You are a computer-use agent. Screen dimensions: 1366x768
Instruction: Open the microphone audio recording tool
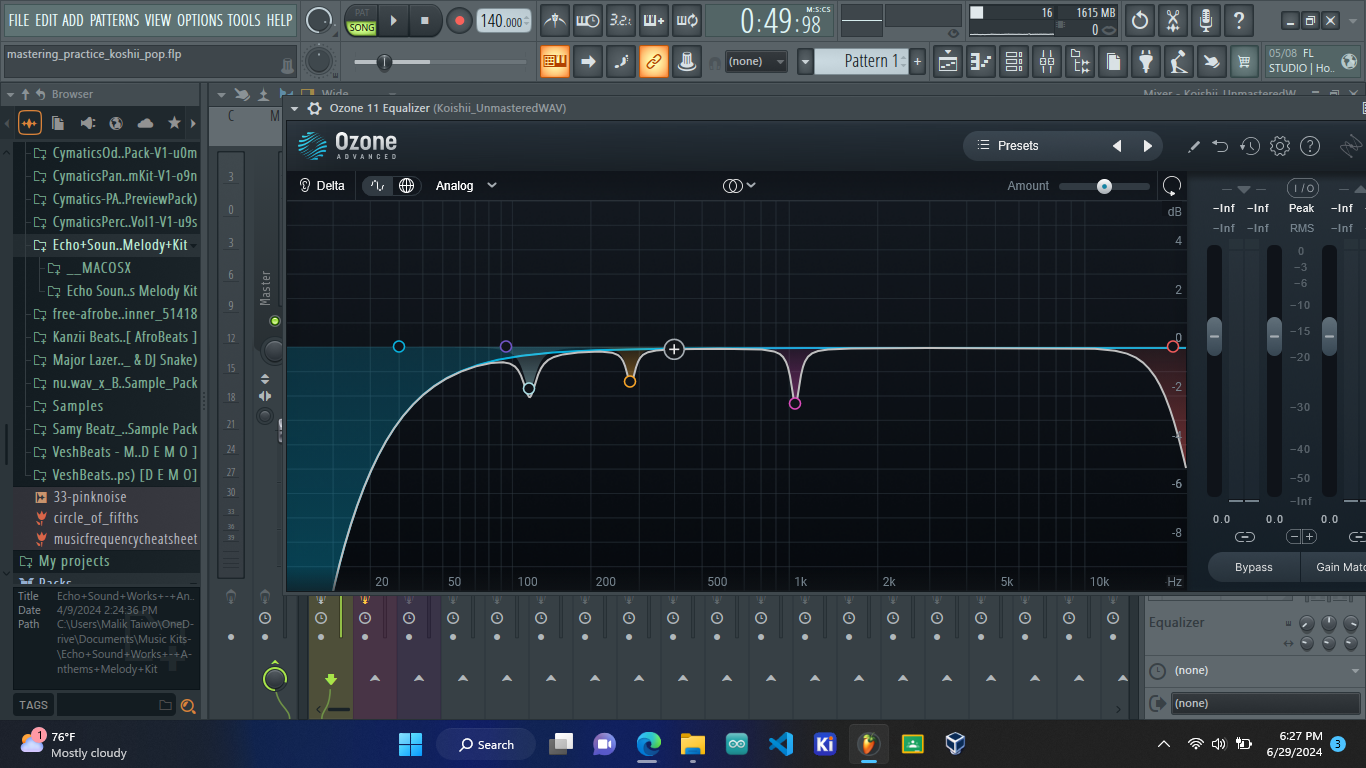click(x=1206, y=20)
